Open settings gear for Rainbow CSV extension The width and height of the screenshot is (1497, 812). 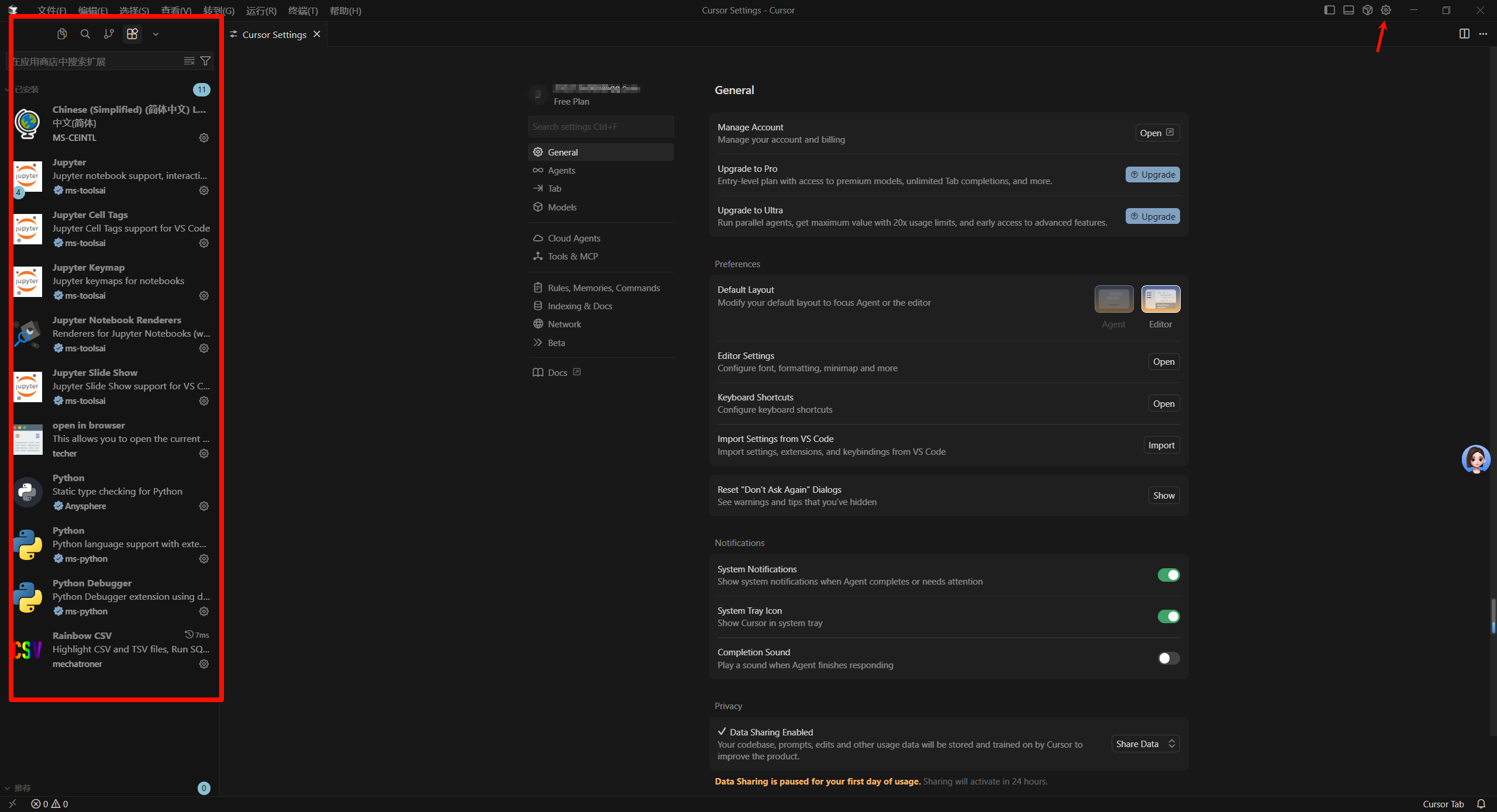203,664
